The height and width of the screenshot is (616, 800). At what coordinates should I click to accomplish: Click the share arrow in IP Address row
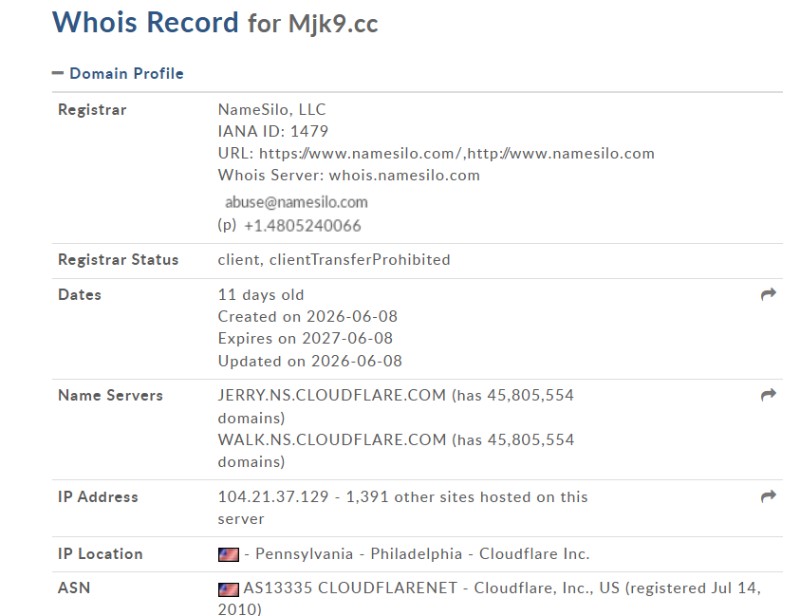click(x=768, y=497)
